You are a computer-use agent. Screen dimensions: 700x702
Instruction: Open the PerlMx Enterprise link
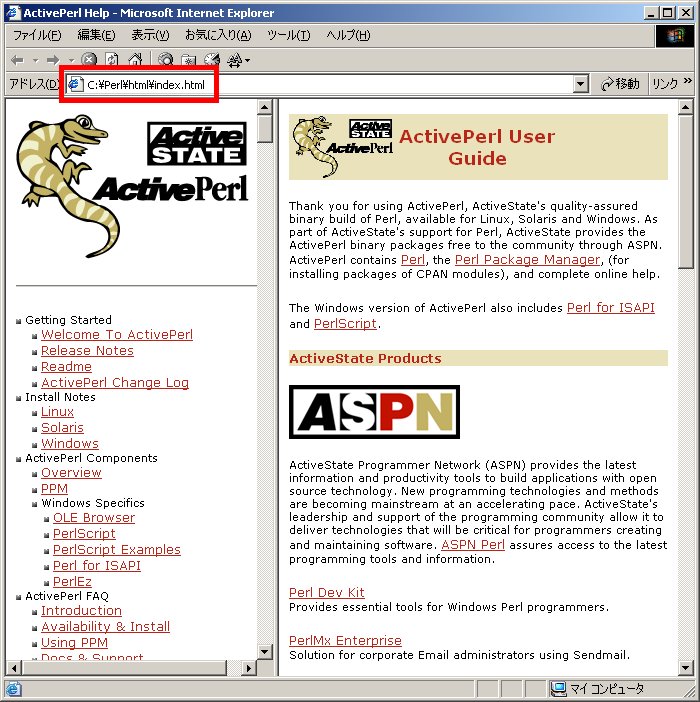coord(345,641)
